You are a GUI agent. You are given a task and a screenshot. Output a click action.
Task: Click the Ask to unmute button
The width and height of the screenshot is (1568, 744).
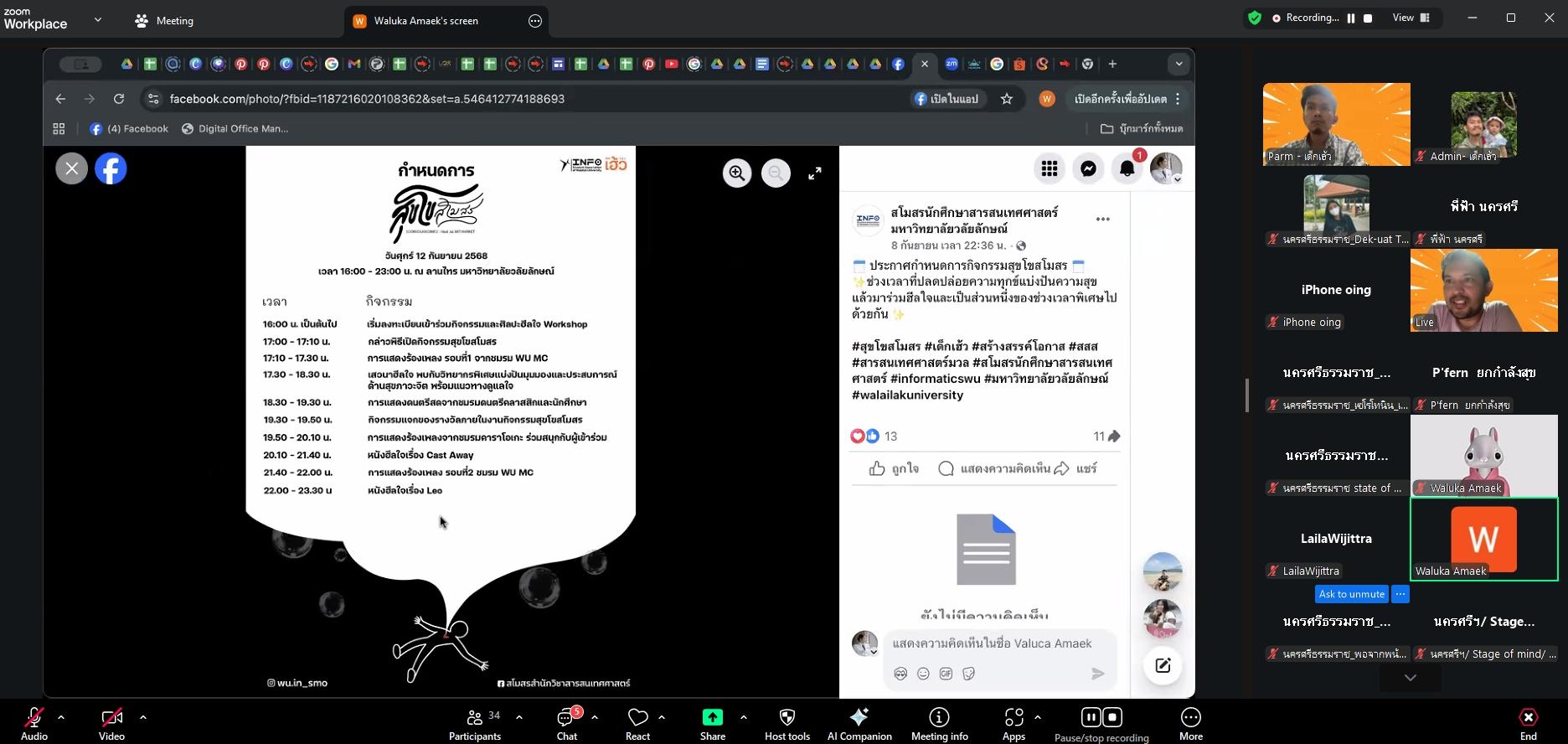(x=1351, y=594)
